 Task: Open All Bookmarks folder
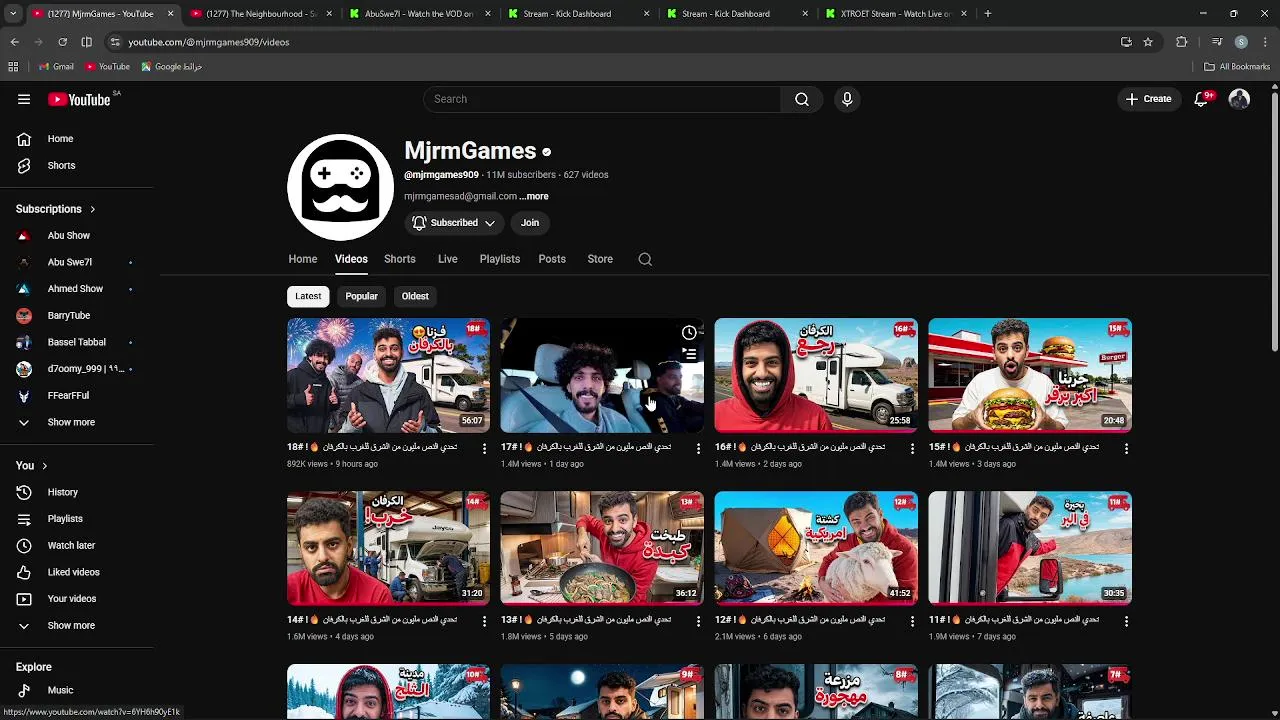[x=1237, y=67]
